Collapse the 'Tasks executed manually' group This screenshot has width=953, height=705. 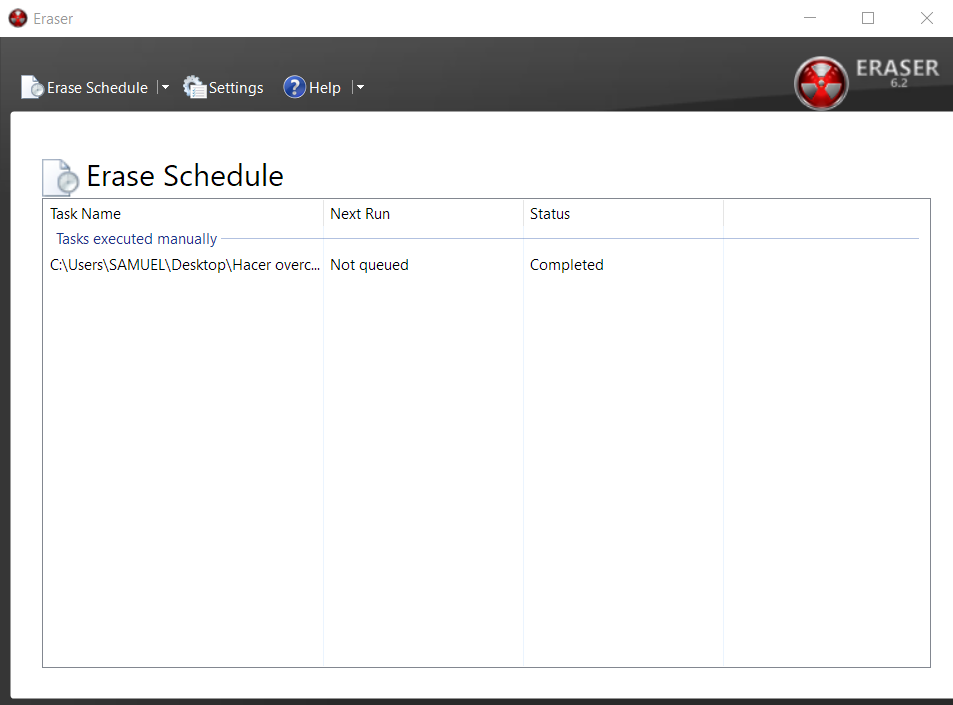(137, 239)
